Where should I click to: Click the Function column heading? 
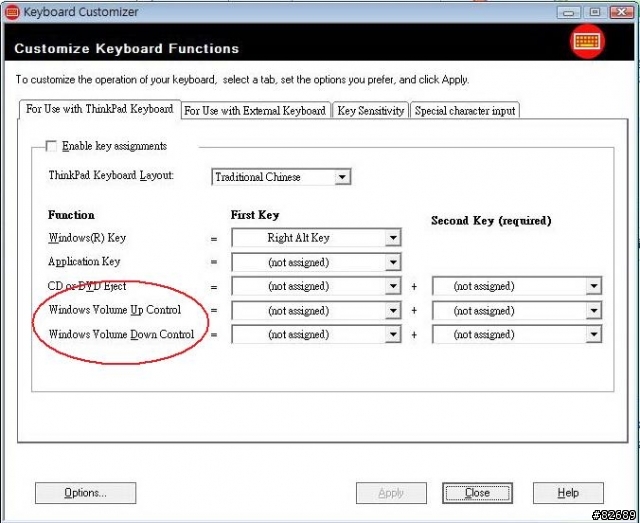click(x=71, y=215)
